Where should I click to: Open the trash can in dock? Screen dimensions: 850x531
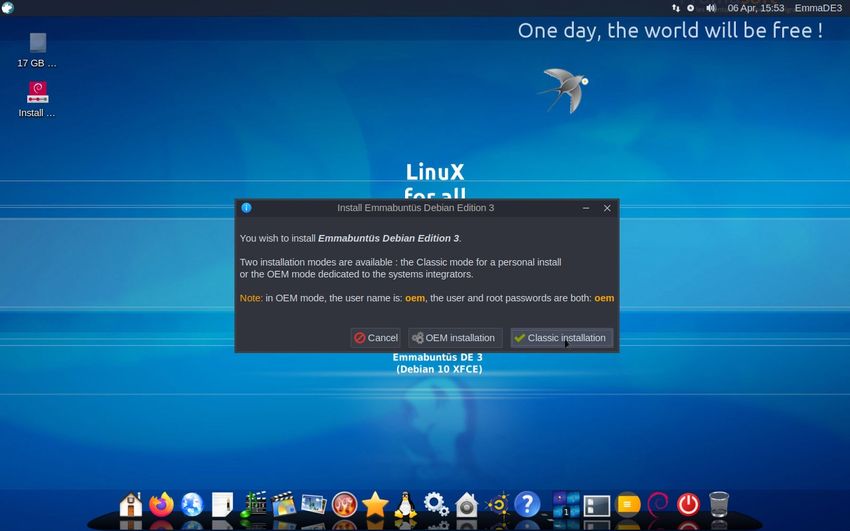pyautogui.click(x=719, y=504)
